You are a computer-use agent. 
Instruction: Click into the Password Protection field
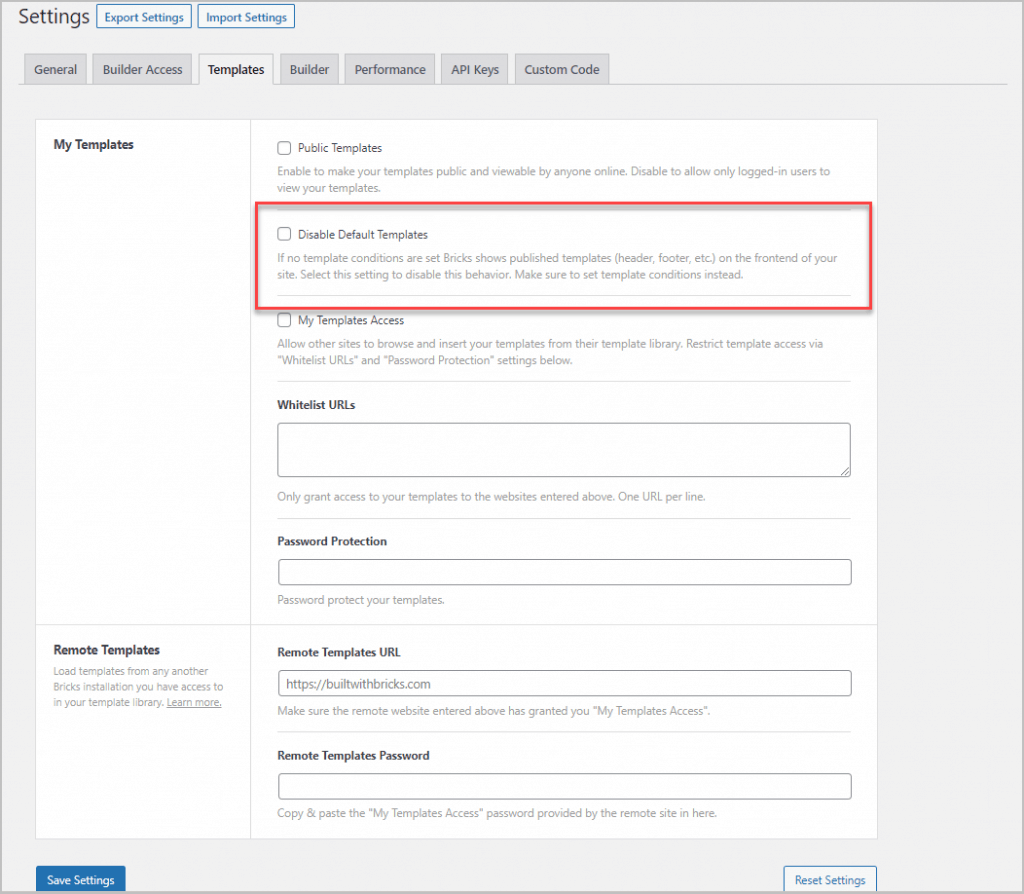pos(564,572)
